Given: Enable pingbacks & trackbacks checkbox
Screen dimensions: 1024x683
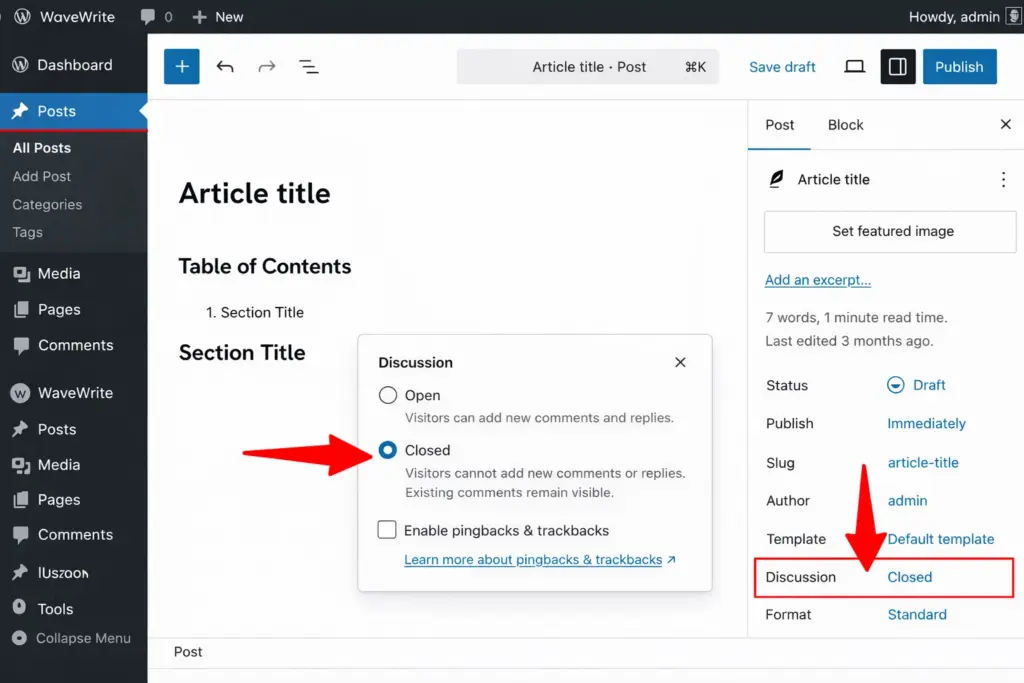Looking at the screenshot, I should pos(387,530).
